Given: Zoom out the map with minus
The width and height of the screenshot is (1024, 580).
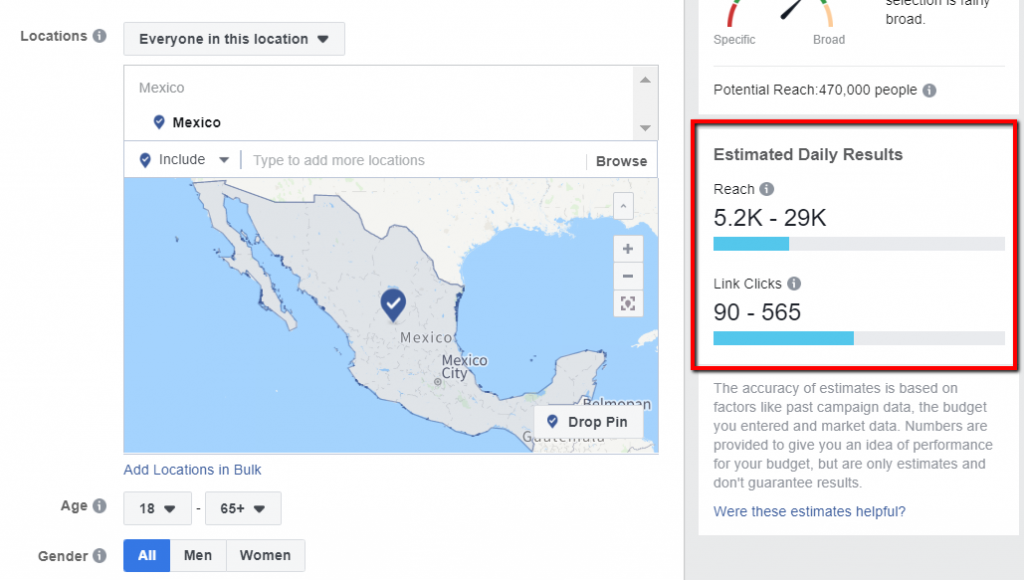Looking at the screenshot, I should (x=627, y=276).
